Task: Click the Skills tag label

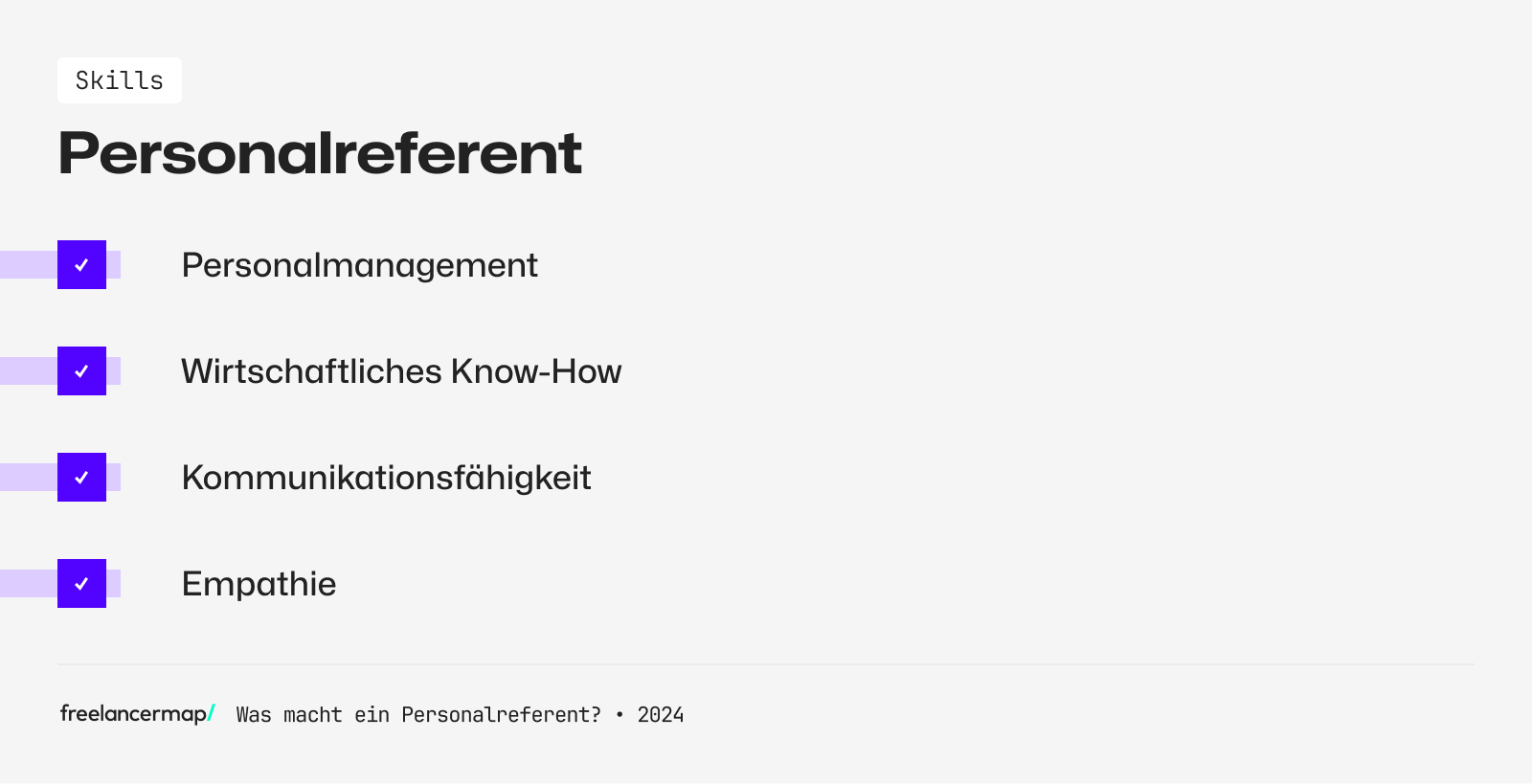Action: (x=120, y=80)
